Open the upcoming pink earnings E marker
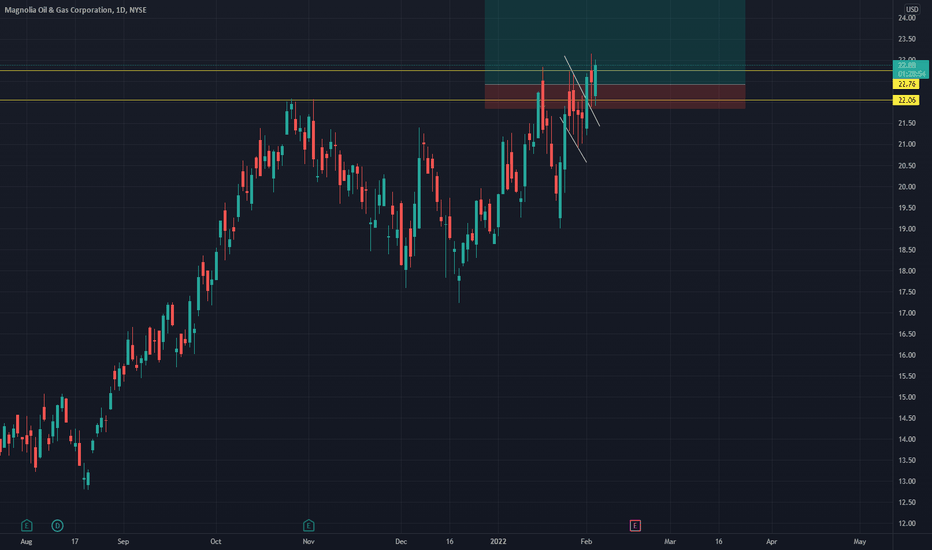This screenshot has height=550, width=932. (635, 525)
